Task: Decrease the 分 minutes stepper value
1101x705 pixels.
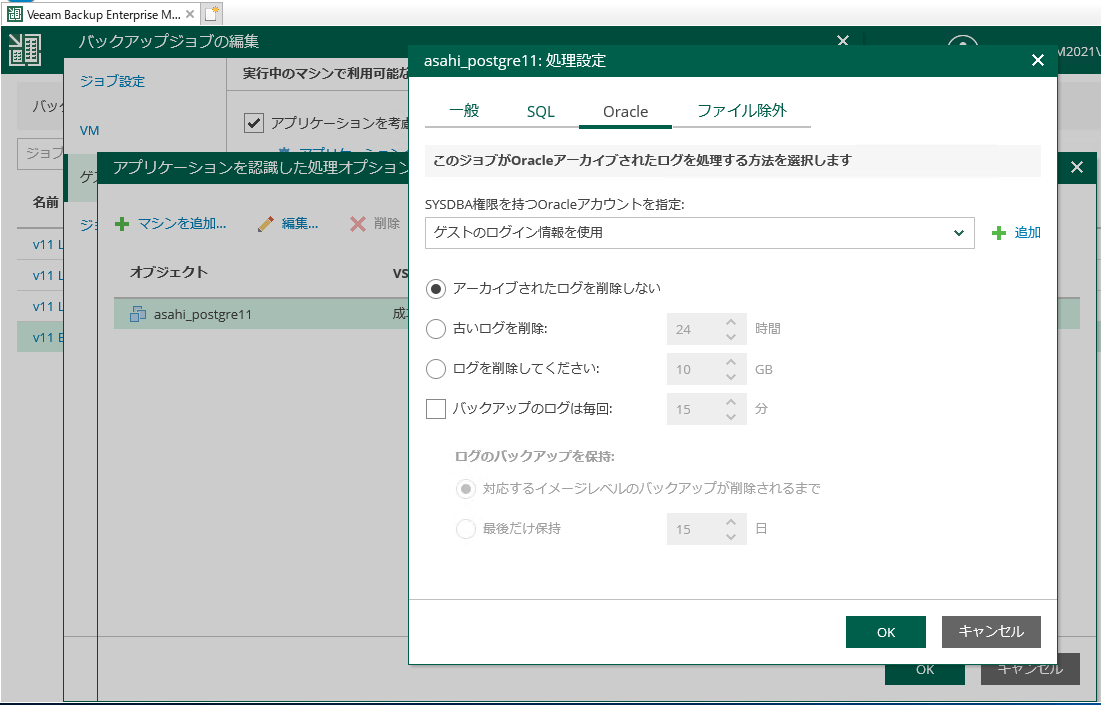Action: (x=731, y=416)
